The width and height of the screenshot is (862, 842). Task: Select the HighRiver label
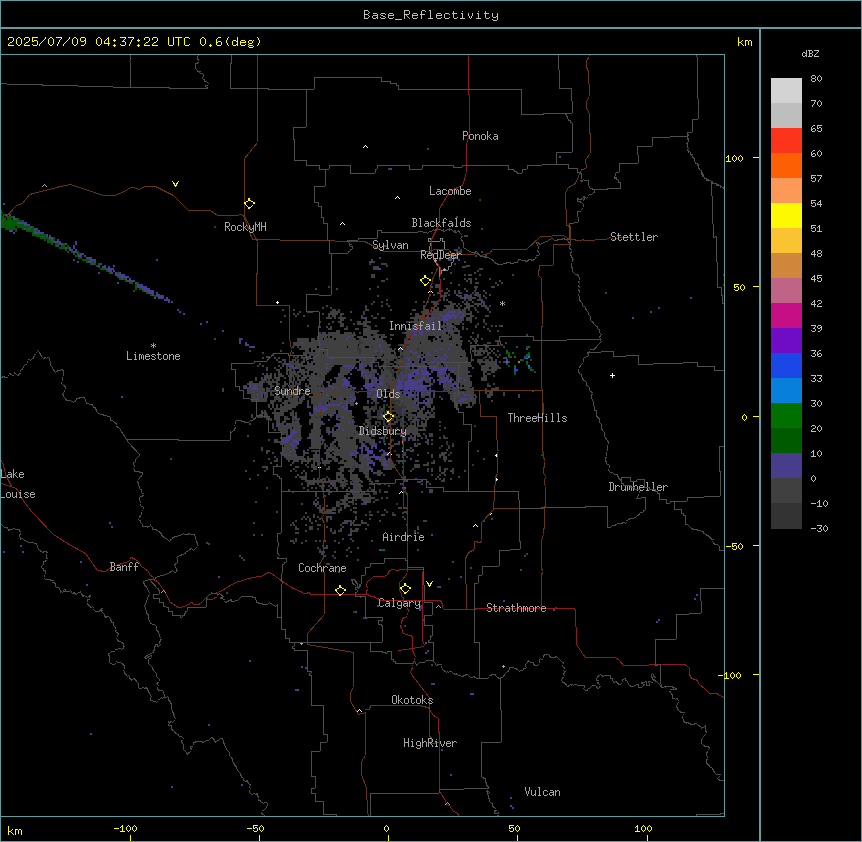pyautogui.click(x=430, y=743)
